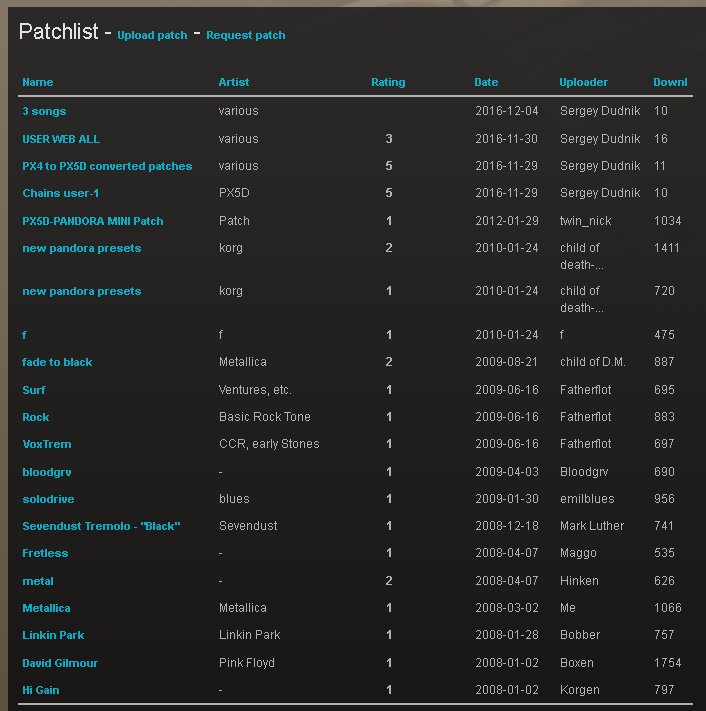Screen dimensions: 706x711
Task: Select uploader 'Korgen' cell
Action: [x=579, y=690]
